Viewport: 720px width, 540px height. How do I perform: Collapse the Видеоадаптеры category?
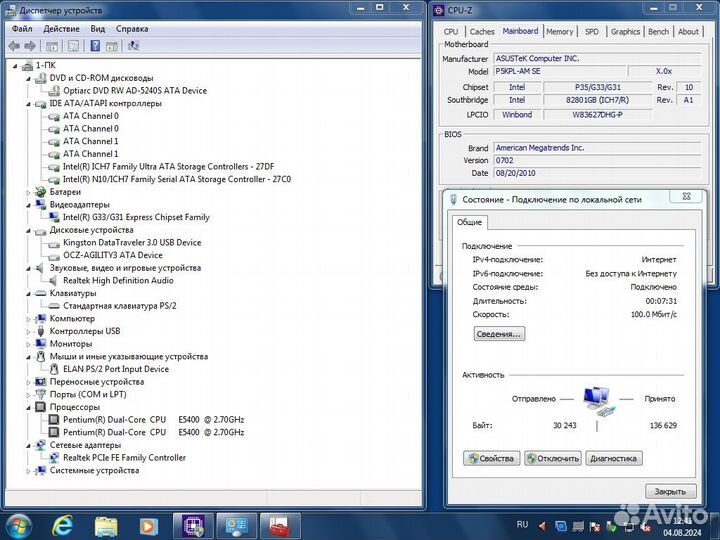click(x=28, y=205)
